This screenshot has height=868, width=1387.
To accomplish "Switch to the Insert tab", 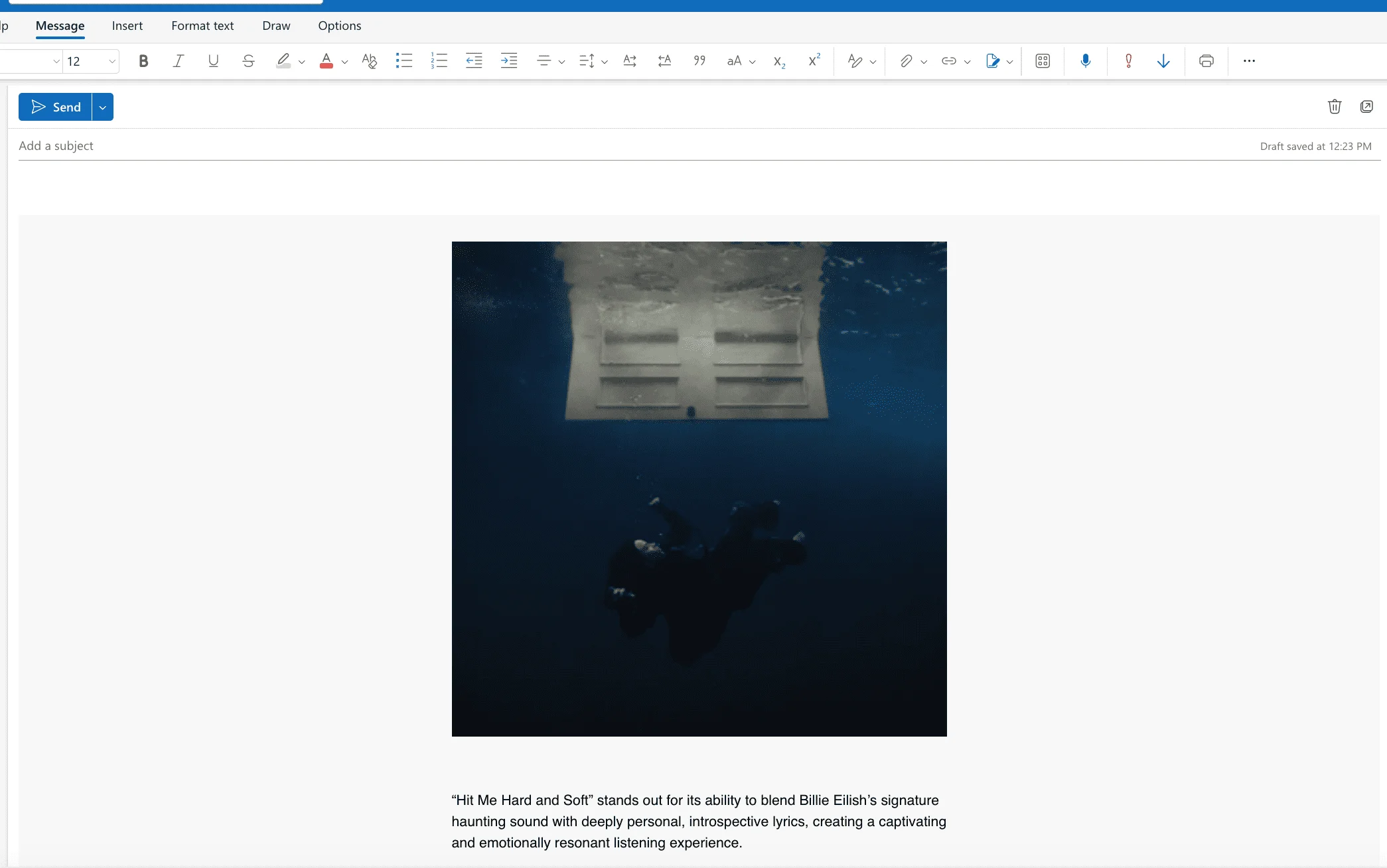I will [x=127, y=26].
